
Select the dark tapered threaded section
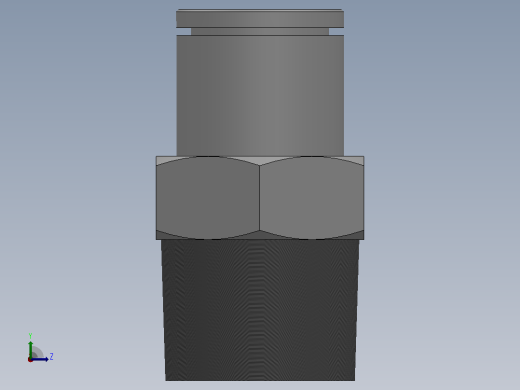pos(260,310)
